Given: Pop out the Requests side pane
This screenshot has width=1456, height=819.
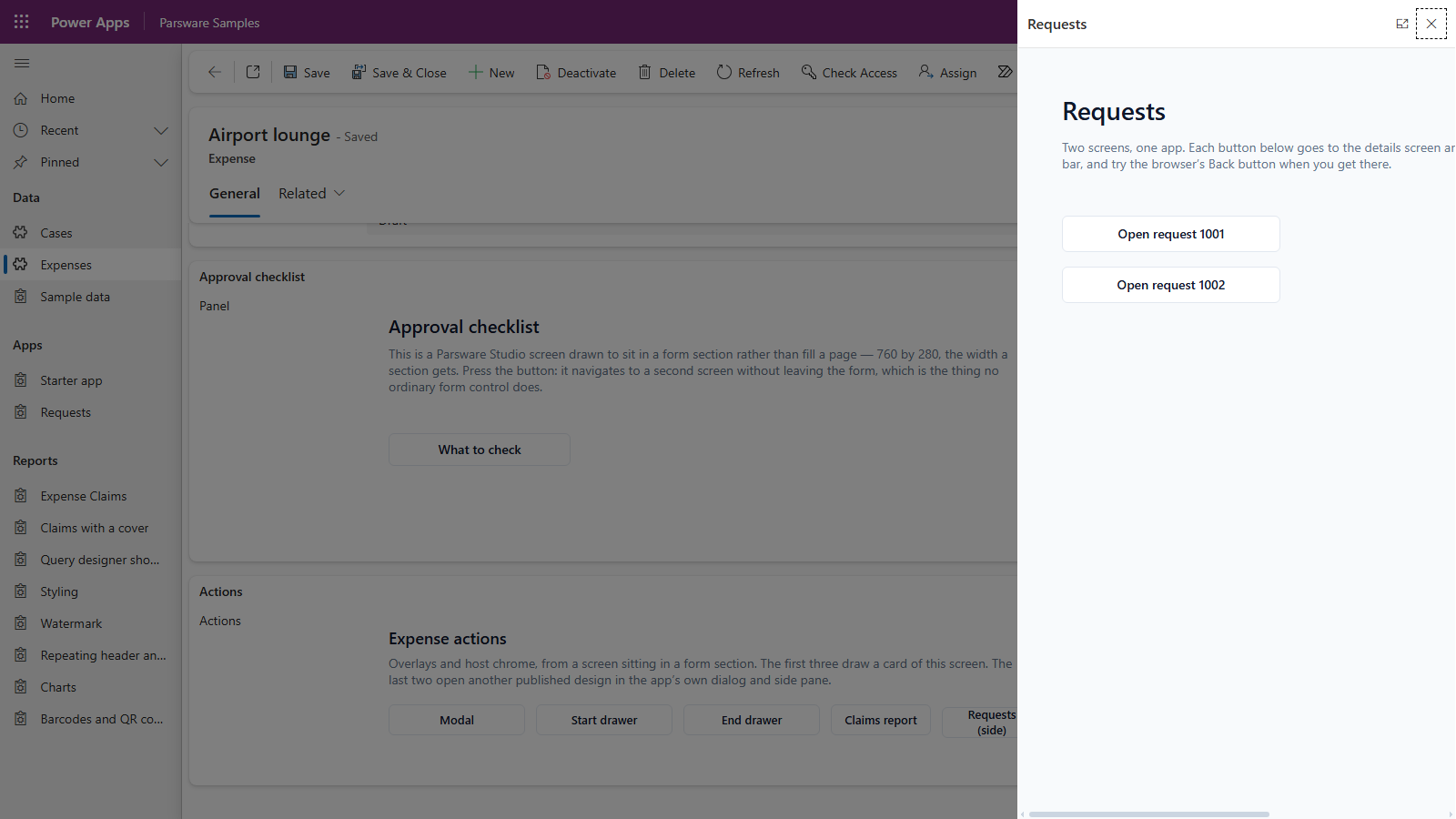Looking at the screenshot, I should tap(1402, 24).
